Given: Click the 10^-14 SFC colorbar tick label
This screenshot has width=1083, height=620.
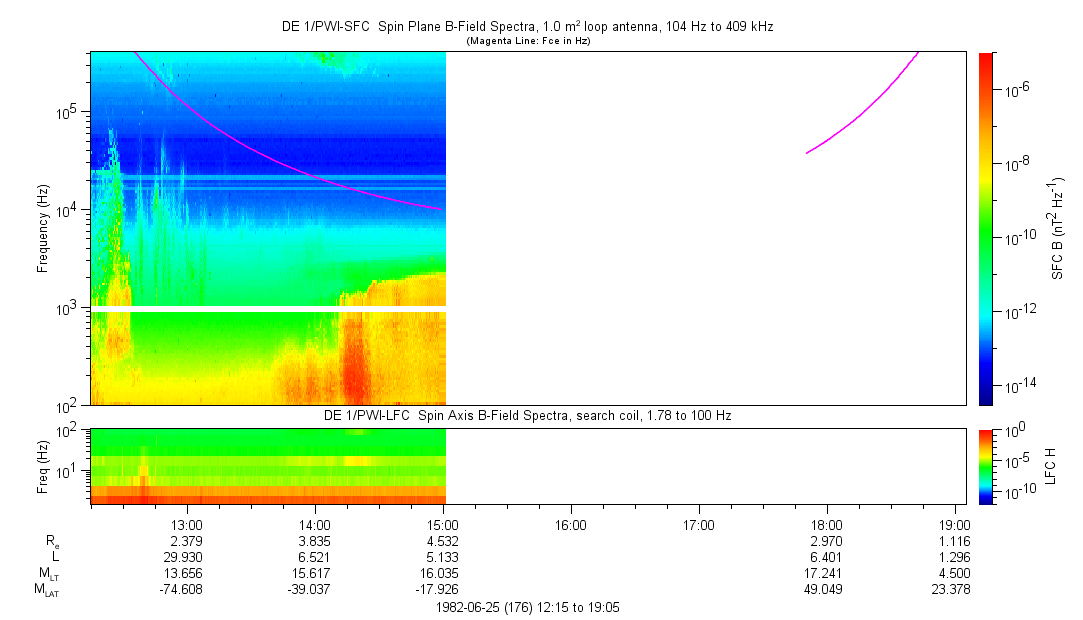Looking at the screenshot, I should point(1020,385).
